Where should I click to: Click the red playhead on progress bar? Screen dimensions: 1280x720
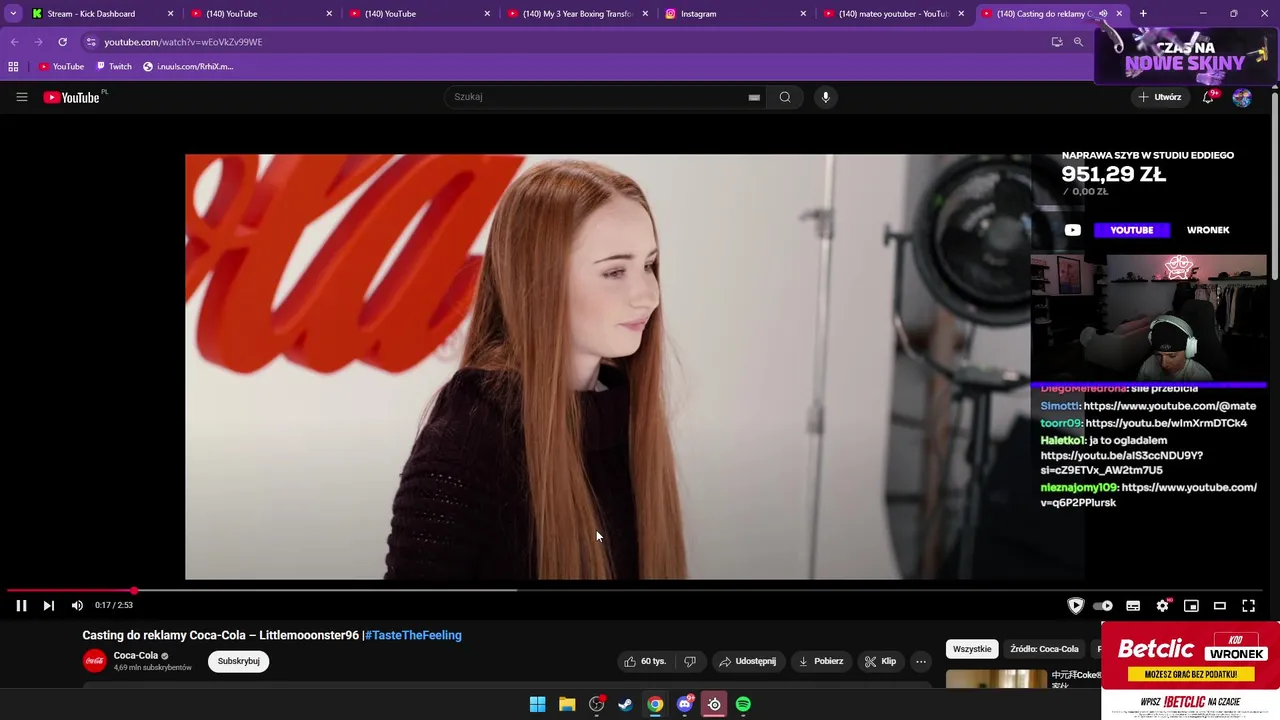[x=134, y=590]
